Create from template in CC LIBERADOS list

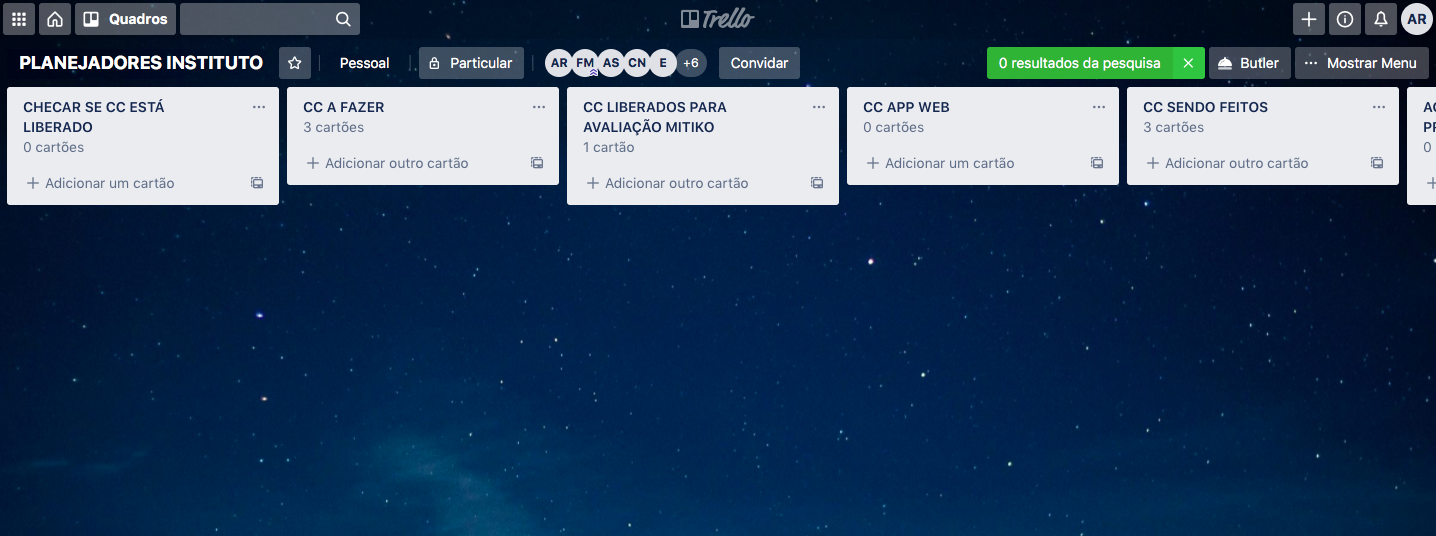817,183
